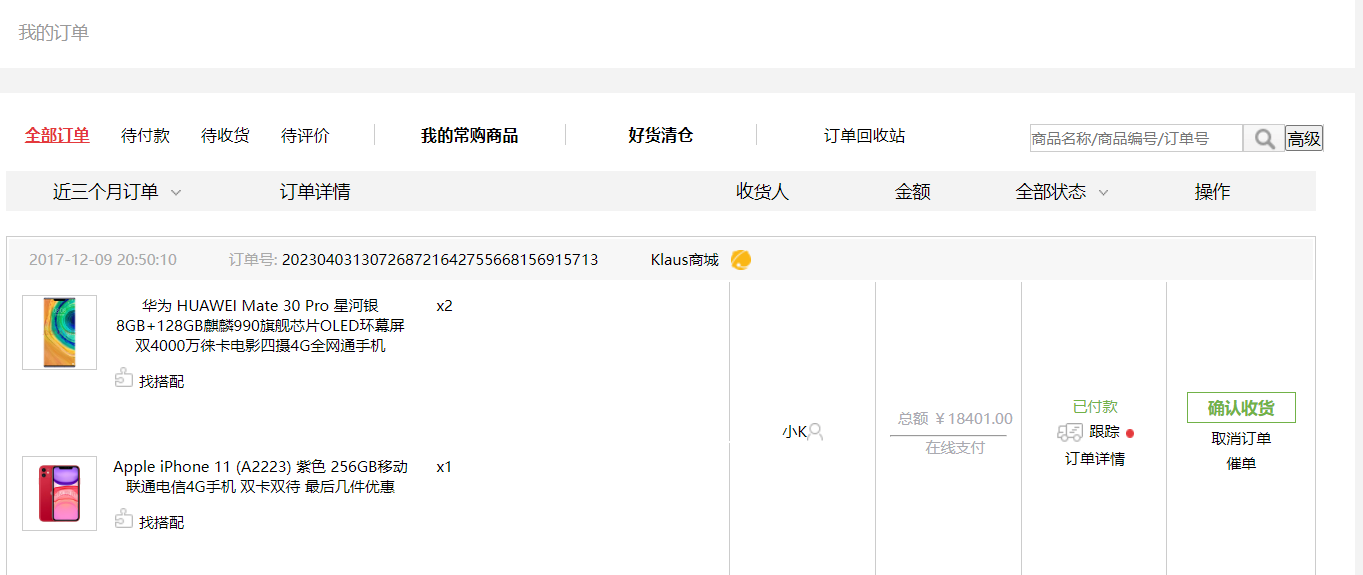Select the 全部订单 tab
The height and width of the screenshot is (575, 1363).
(57, 135)
